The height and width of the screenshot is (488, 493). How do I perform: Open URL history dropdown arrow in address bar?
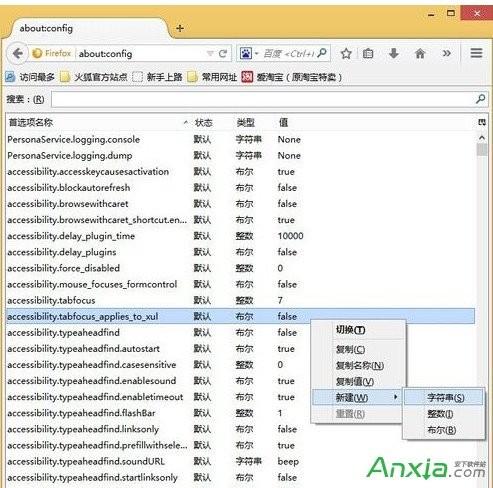(x=210, y=54)
